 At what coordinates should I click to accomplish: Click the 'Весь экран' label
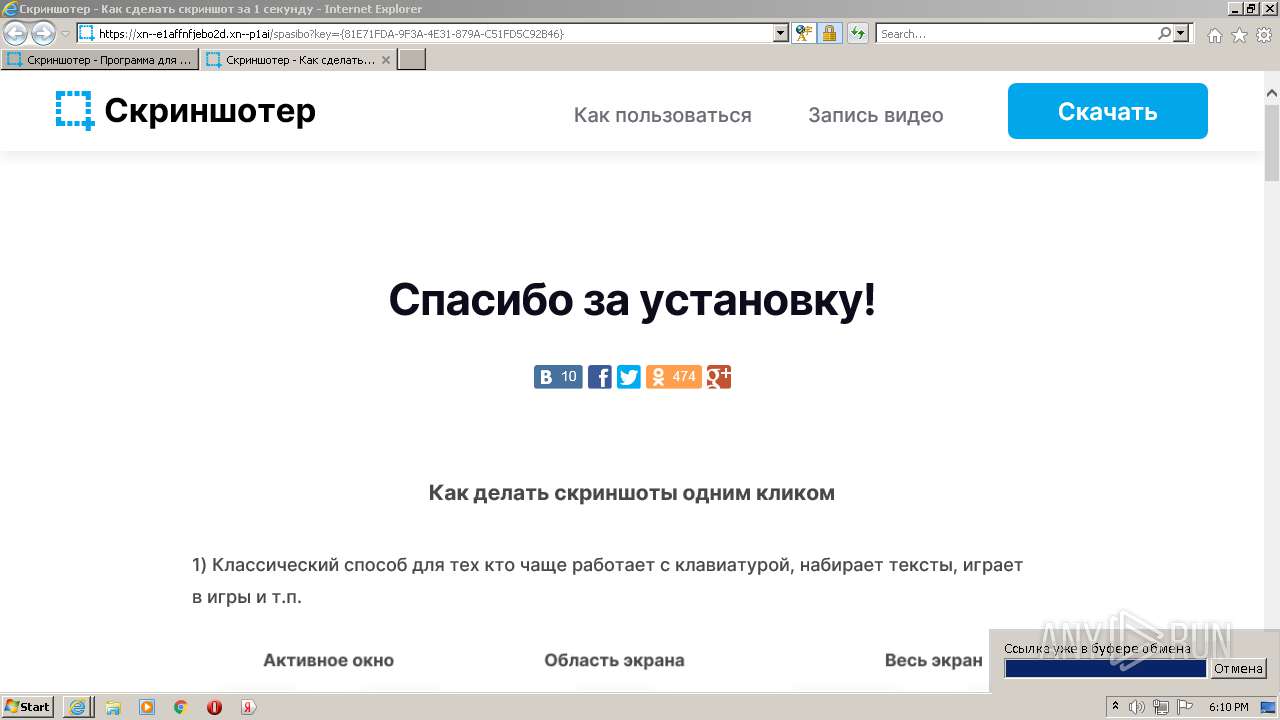933,660
